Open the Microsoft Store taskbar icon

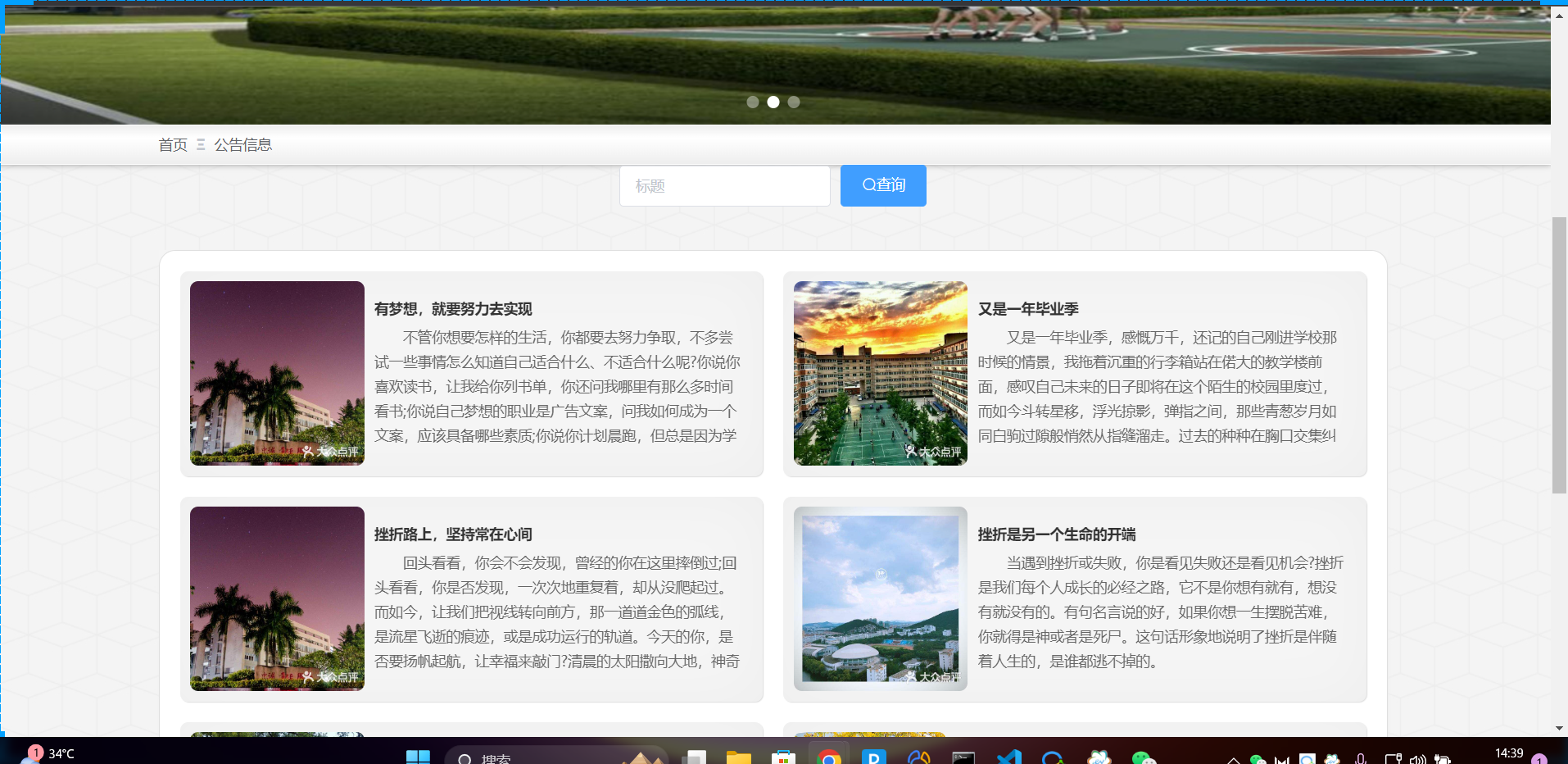[784, 757]
